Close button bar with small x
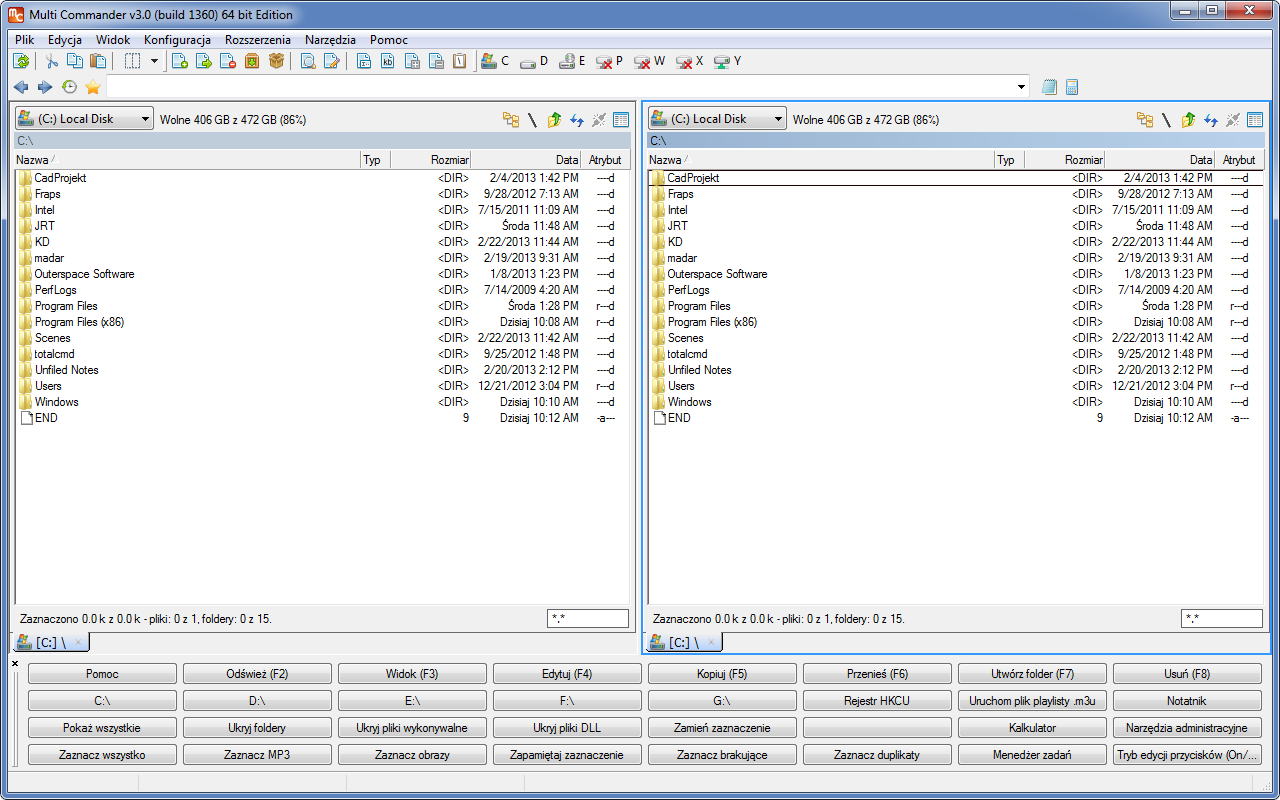The width and height of the screenshot is (1280, 800). tap(15, 663)
